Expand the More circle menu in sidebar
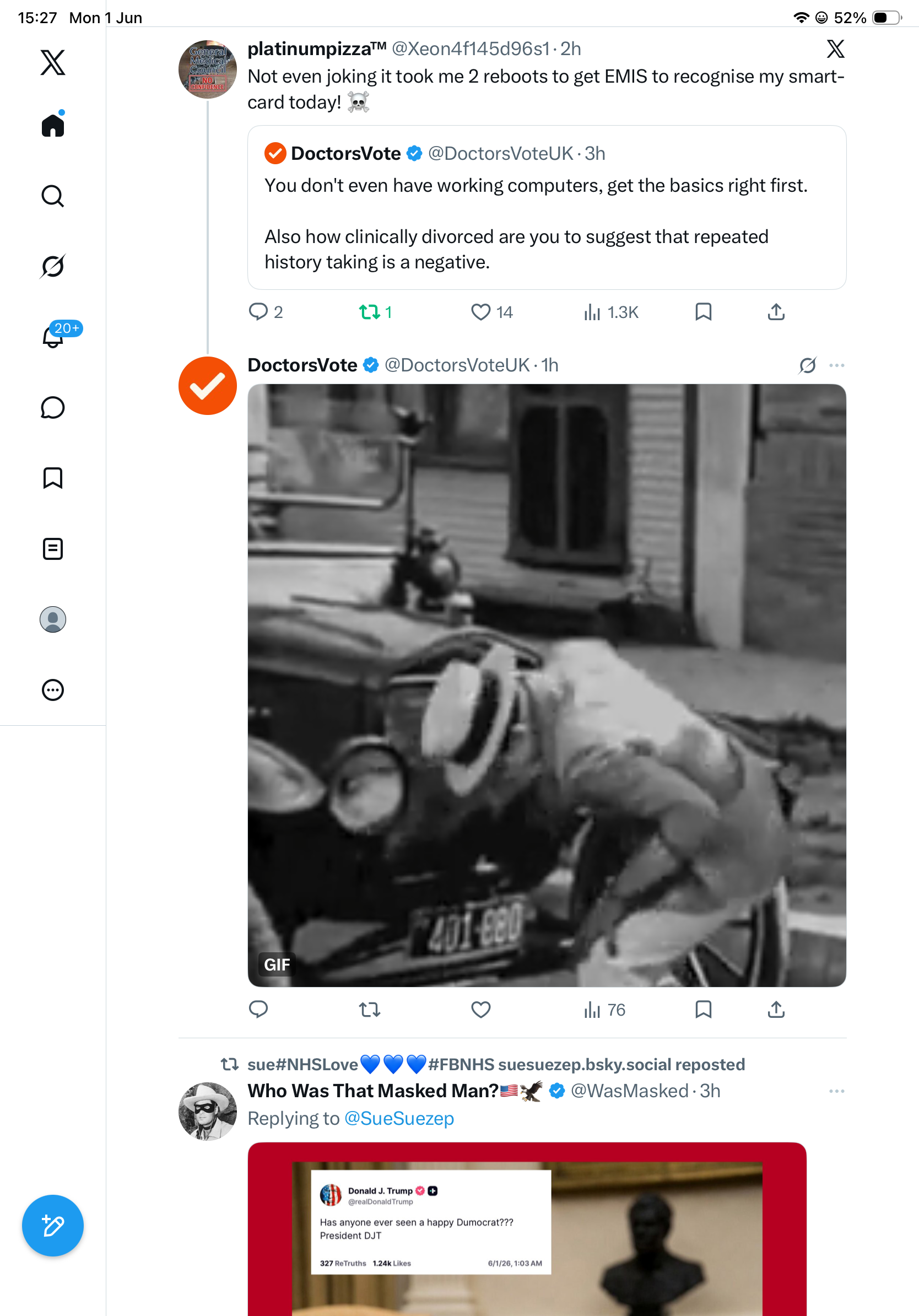Image resolution: width=919 pixels, height=1316 pixels. pyautogui.click(x=53, y=689)
